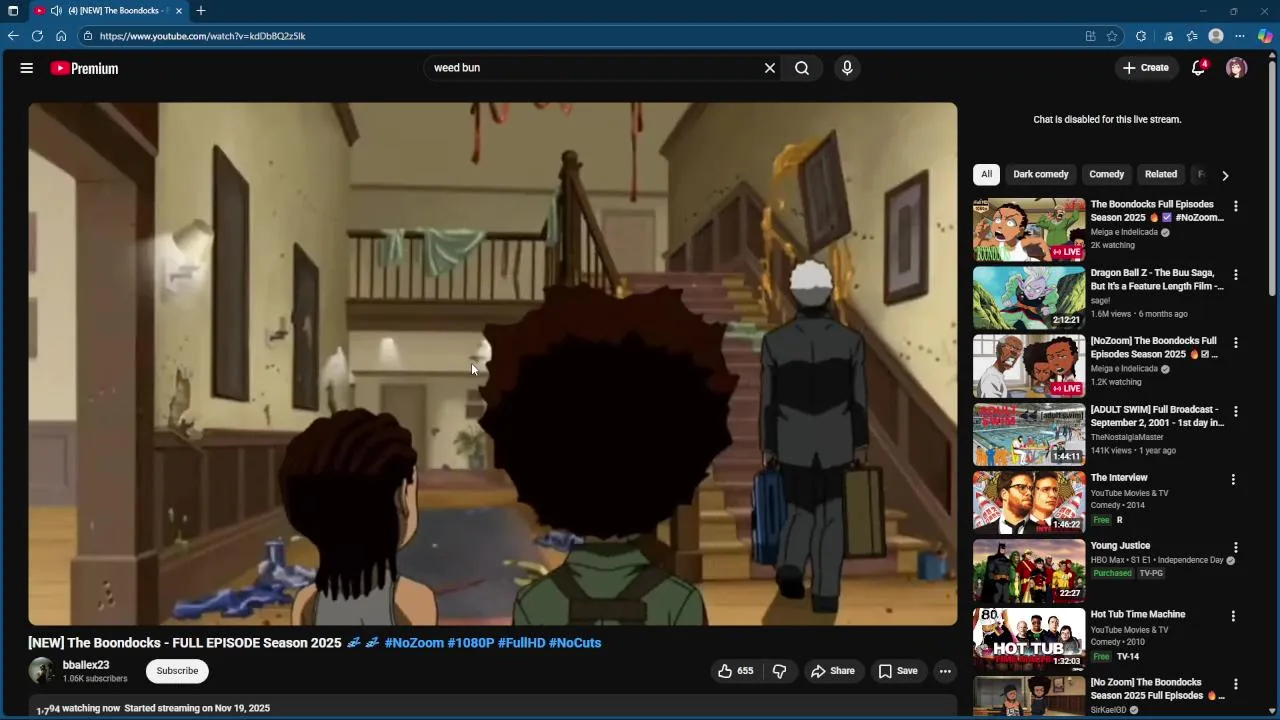The width and height of the screenshot is (1280, 720).
Task: Open the browser favorites list
Action: point(1192,36)
